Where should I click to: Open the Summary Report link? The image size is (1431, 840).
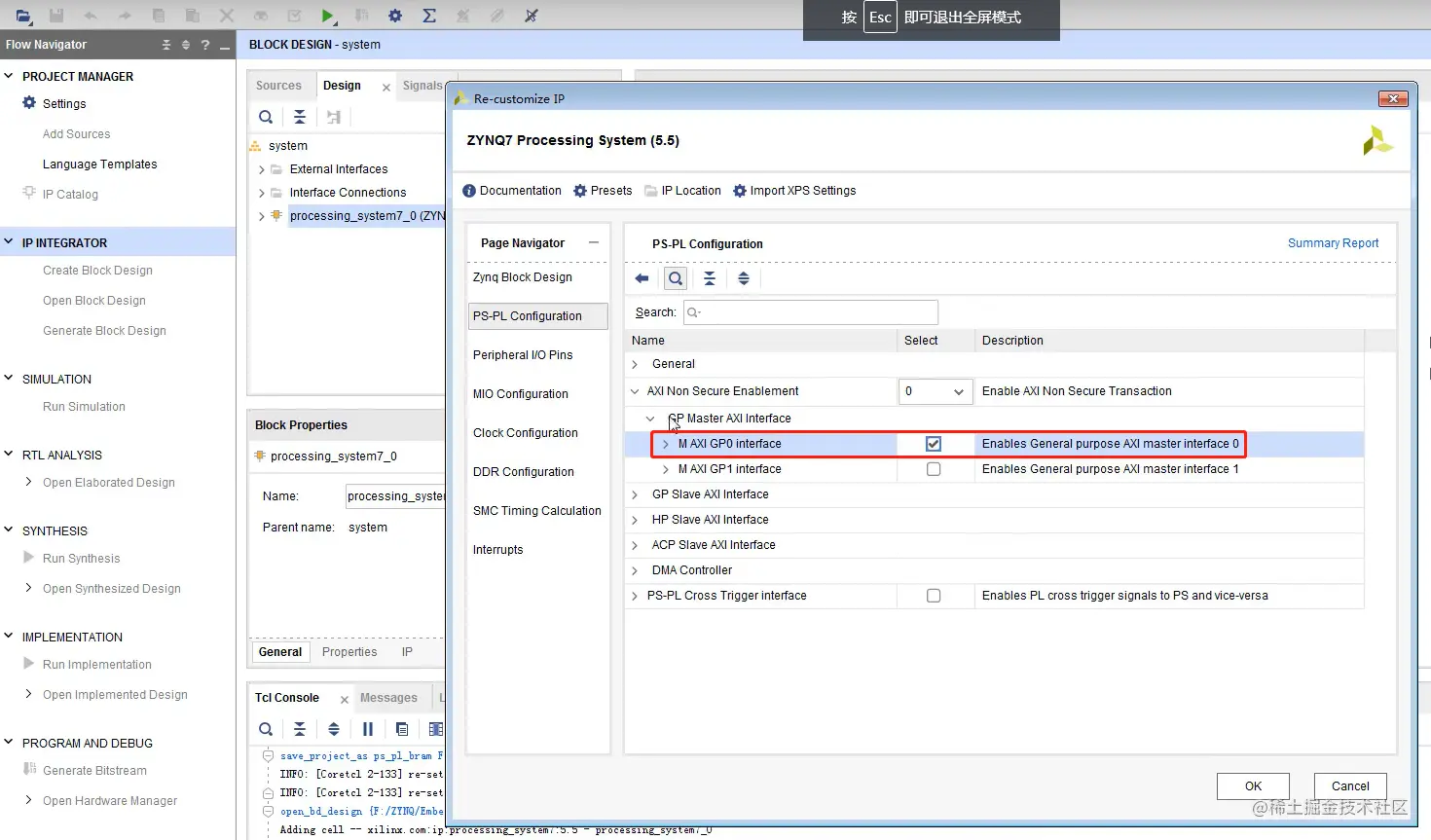tap(1333, 243)
